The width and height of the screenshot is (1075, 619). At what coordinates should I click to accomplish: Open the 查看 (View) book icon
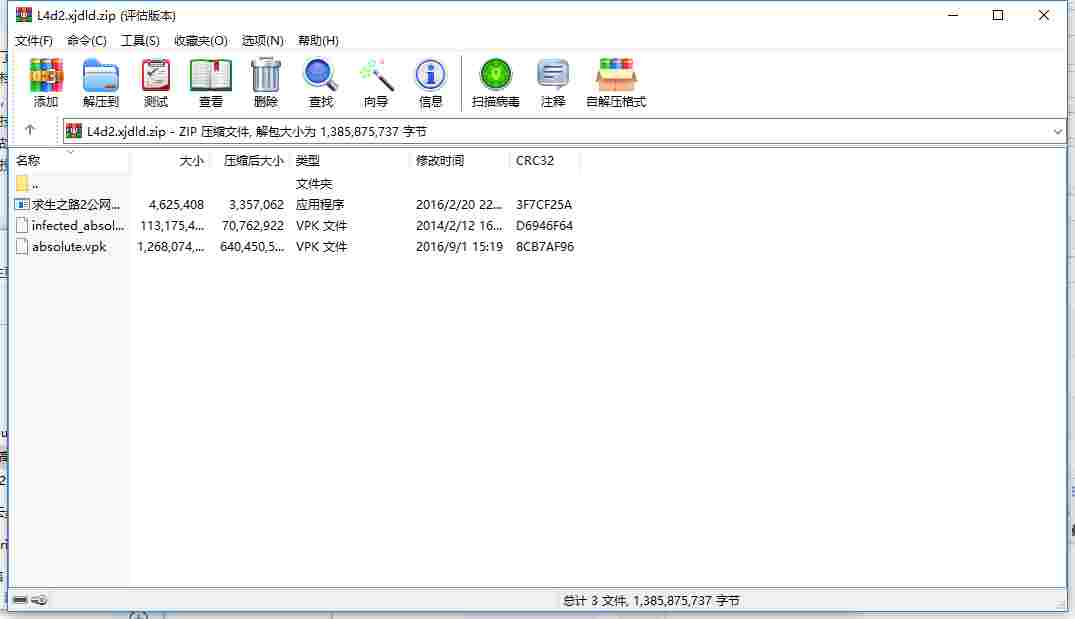pos(210,75)
